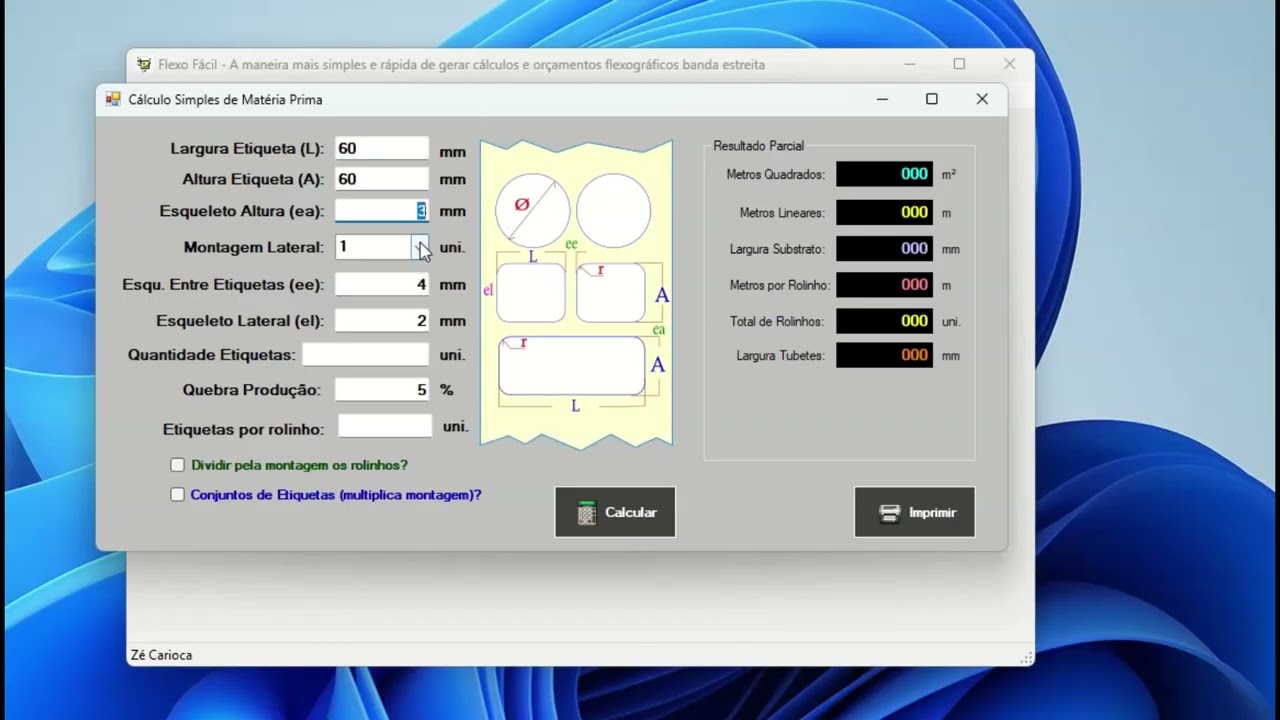1280x720 pixels.
Task: Click the 'Esqueleto Altura (ea):' label
Action: click(242, 211)
